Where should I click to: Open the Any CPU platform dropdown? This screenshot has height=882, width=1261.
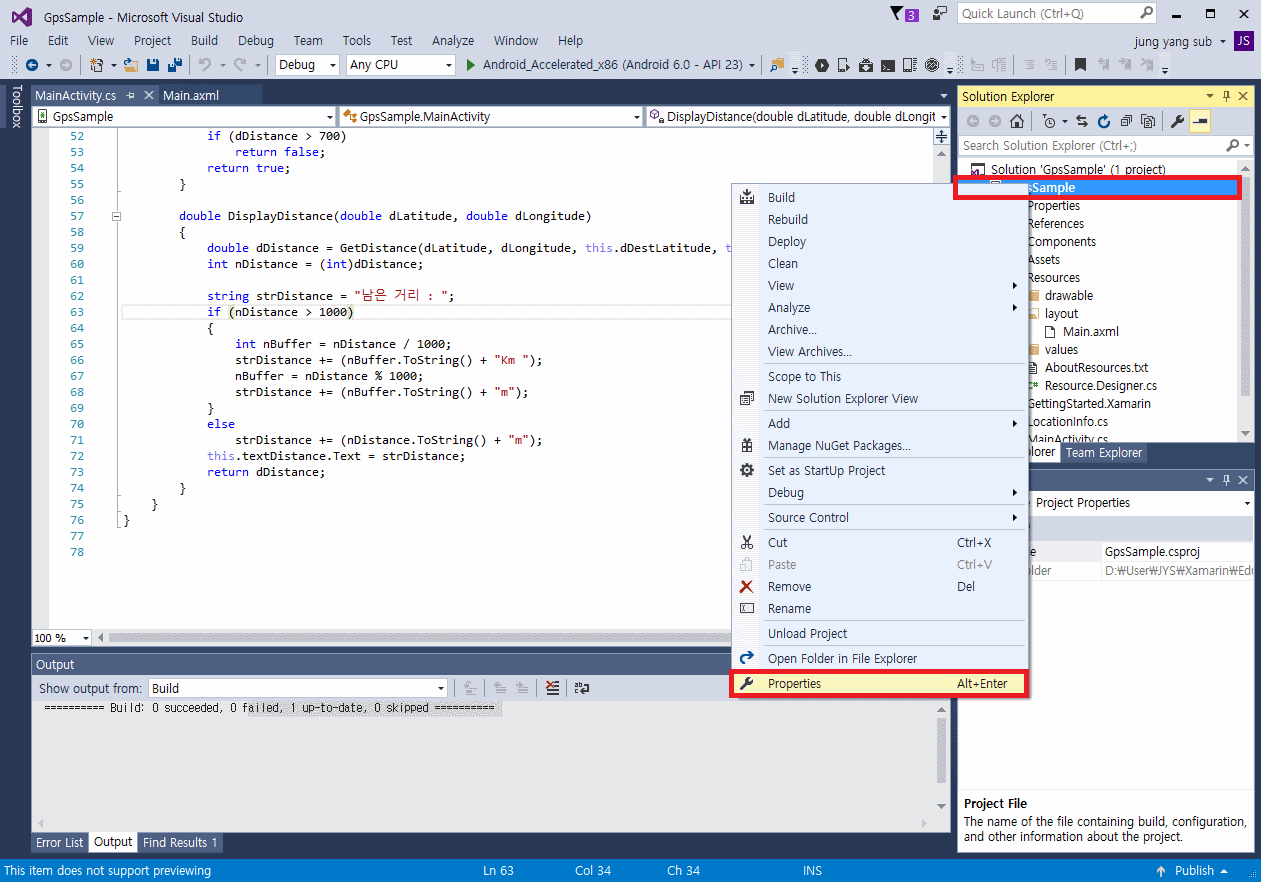[x=401, y=65]
